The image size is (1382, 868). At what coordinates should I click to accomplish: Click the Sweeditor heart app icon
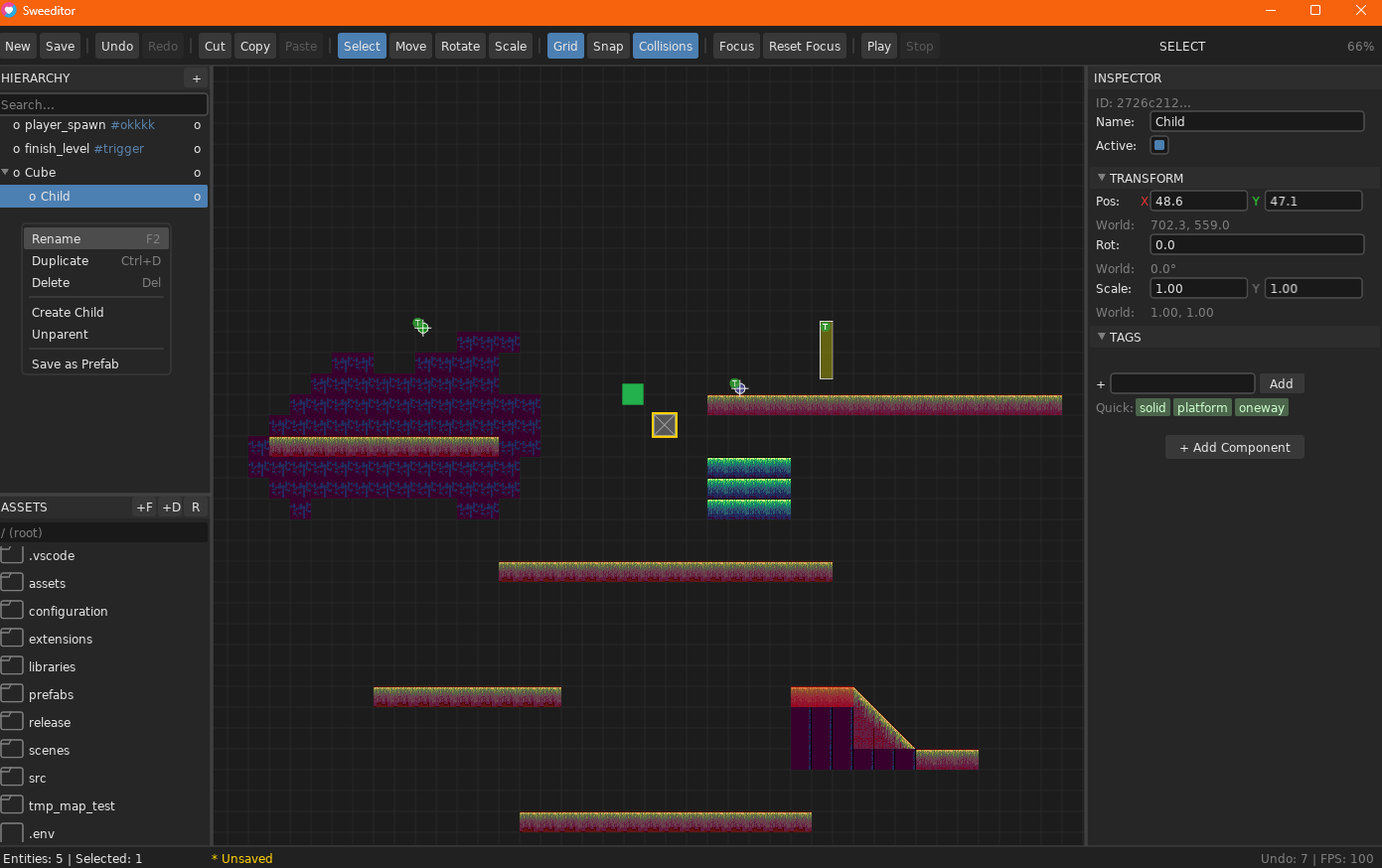10,11
